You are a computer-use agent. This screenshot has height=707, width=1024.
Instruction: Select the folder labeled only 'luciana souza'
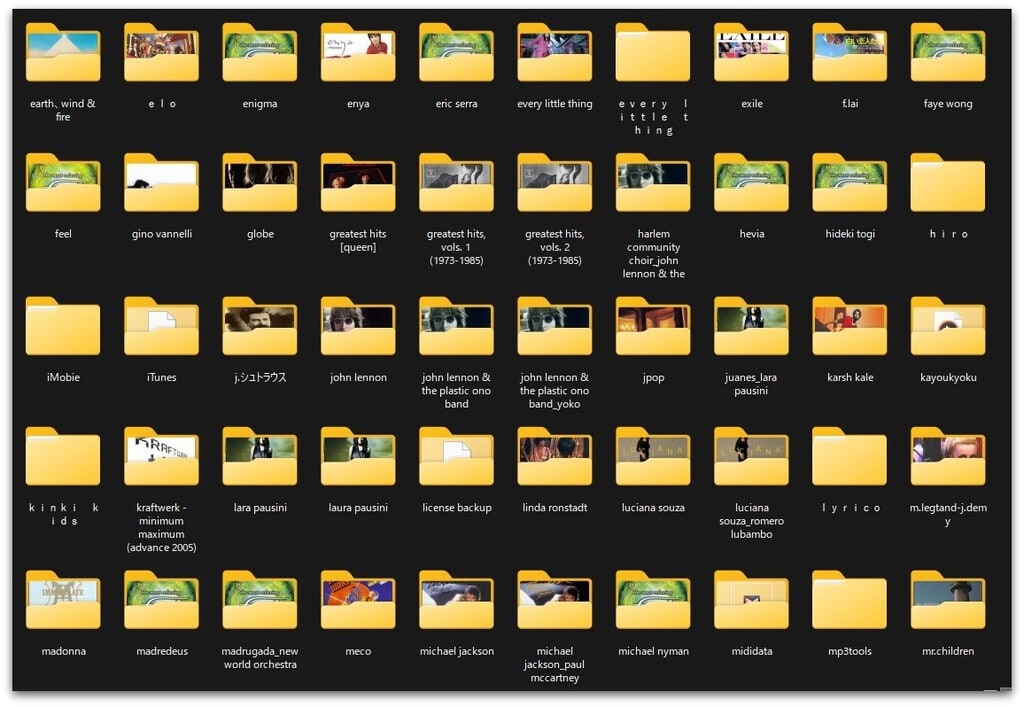653,457
